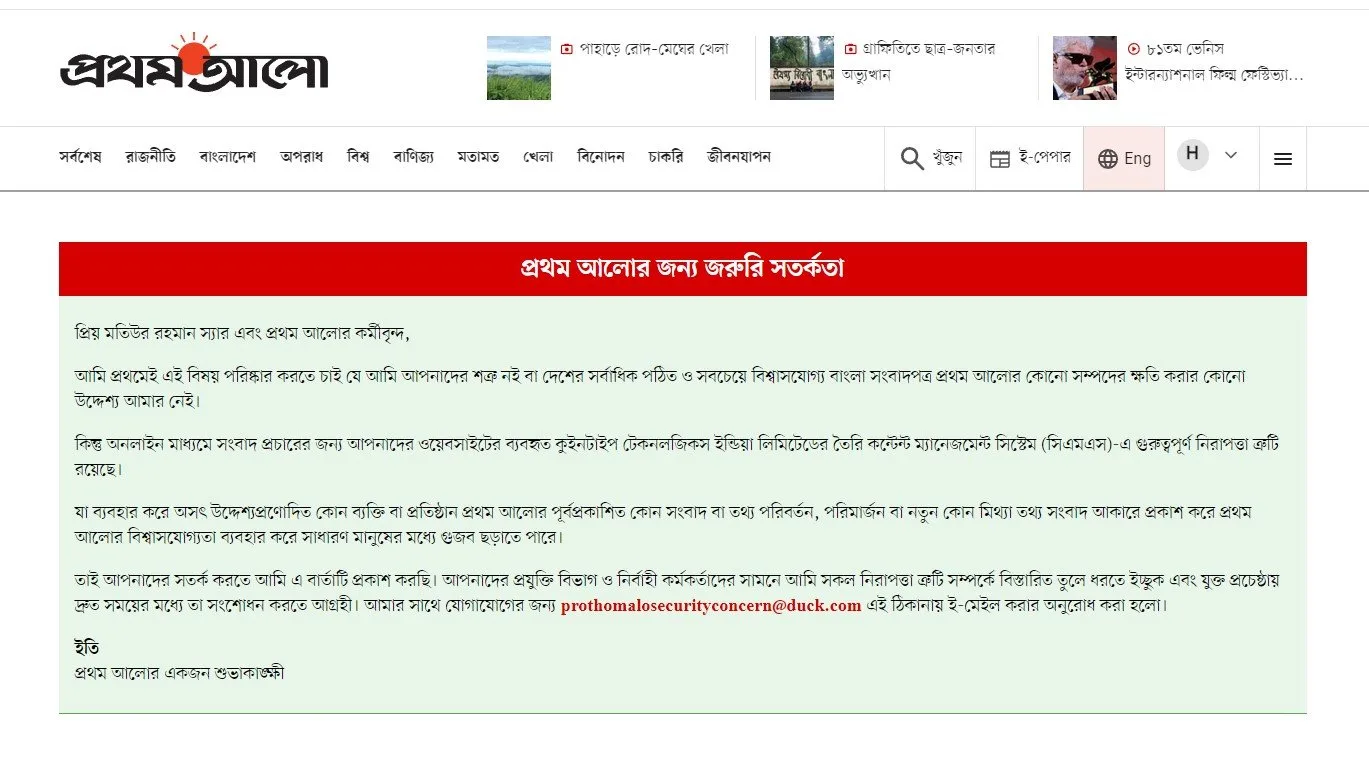Screen dimensions: 1369x777
Task: Open the খেলা sports section
Action: (538, 157)
